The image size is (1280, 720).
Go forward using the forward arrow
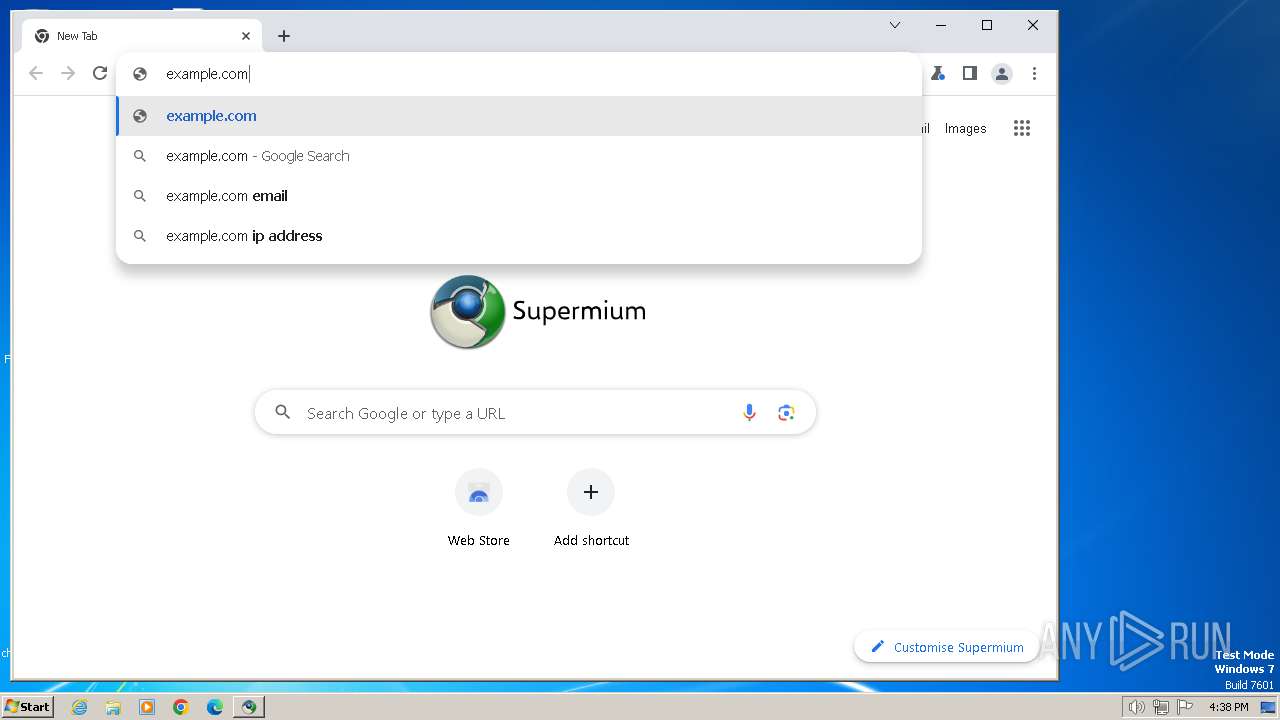68,73
